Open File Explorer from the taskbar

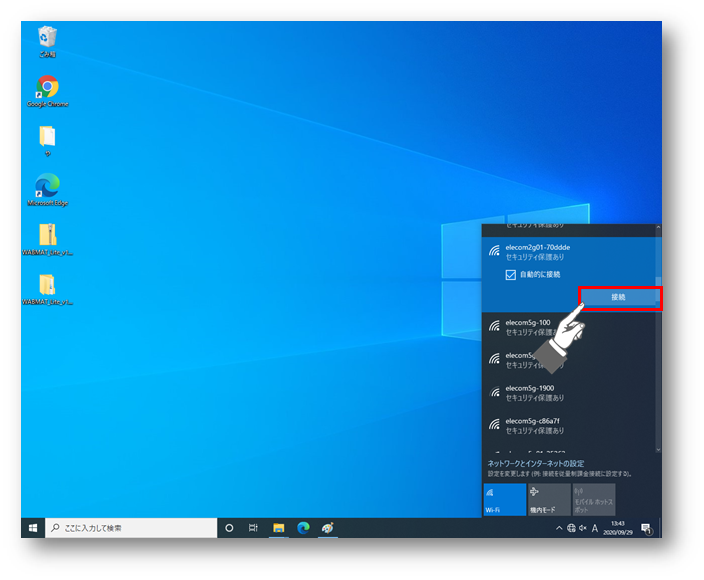click(x=278, y=528)
